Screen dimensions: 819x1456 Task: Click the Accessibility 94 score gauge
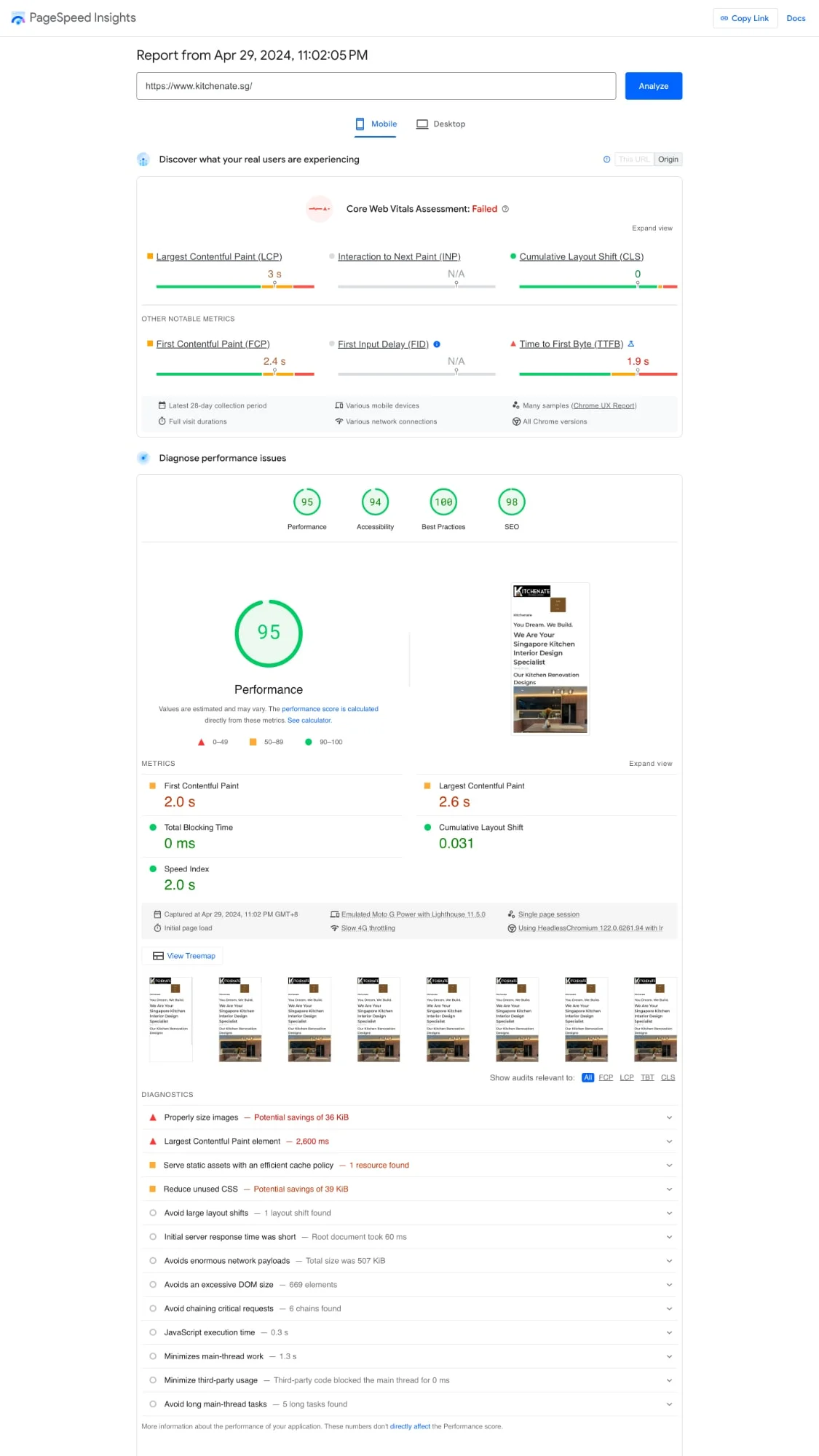point(375,502)
